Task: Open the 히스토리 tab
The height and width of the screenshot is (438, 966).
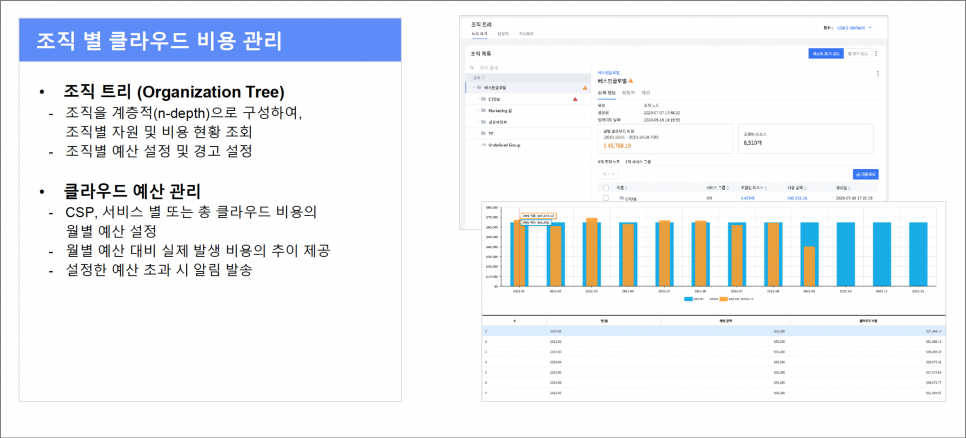Action: pos(526,34)
